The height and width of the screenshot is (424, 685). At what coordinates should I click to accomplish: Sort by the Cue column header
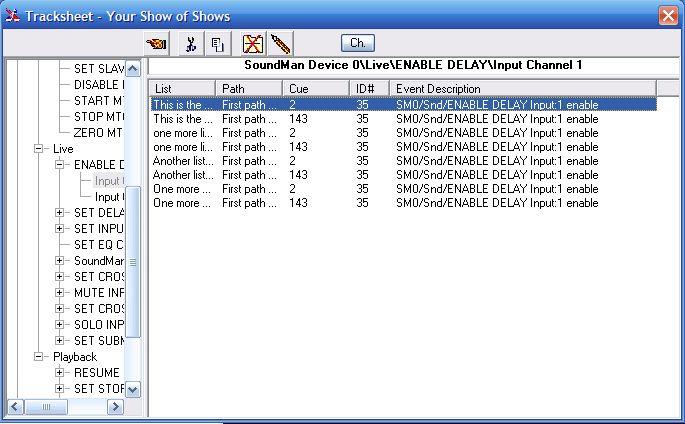coord(316,89)
